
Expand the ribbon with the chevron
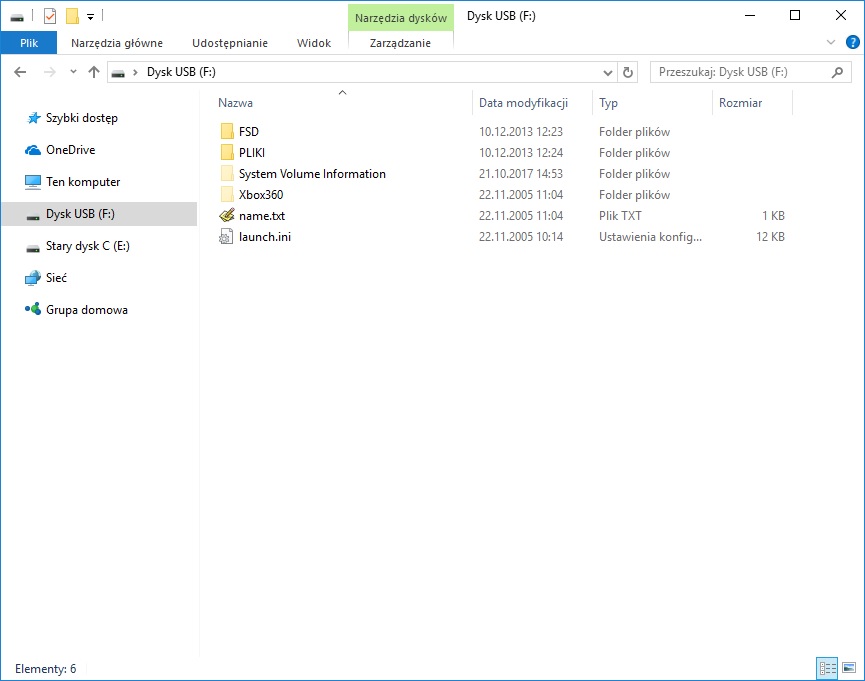coord(831,42)
